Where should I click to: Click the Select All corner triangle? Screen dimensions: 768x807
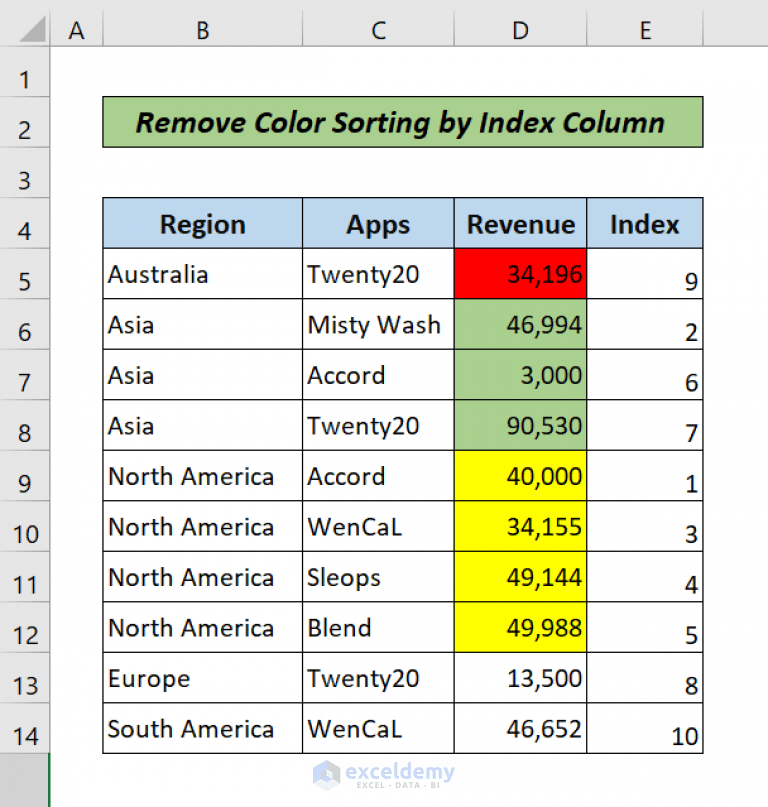coord(32,29)
